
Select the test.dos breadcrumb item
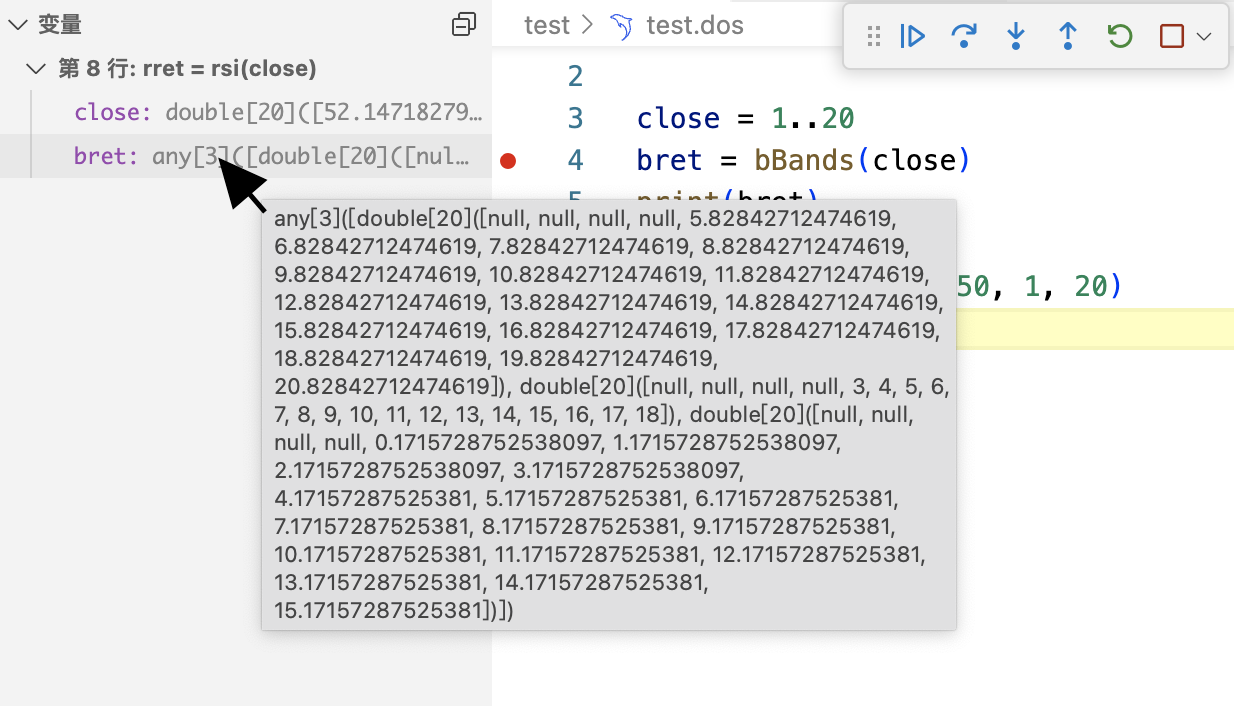[695, 26]
